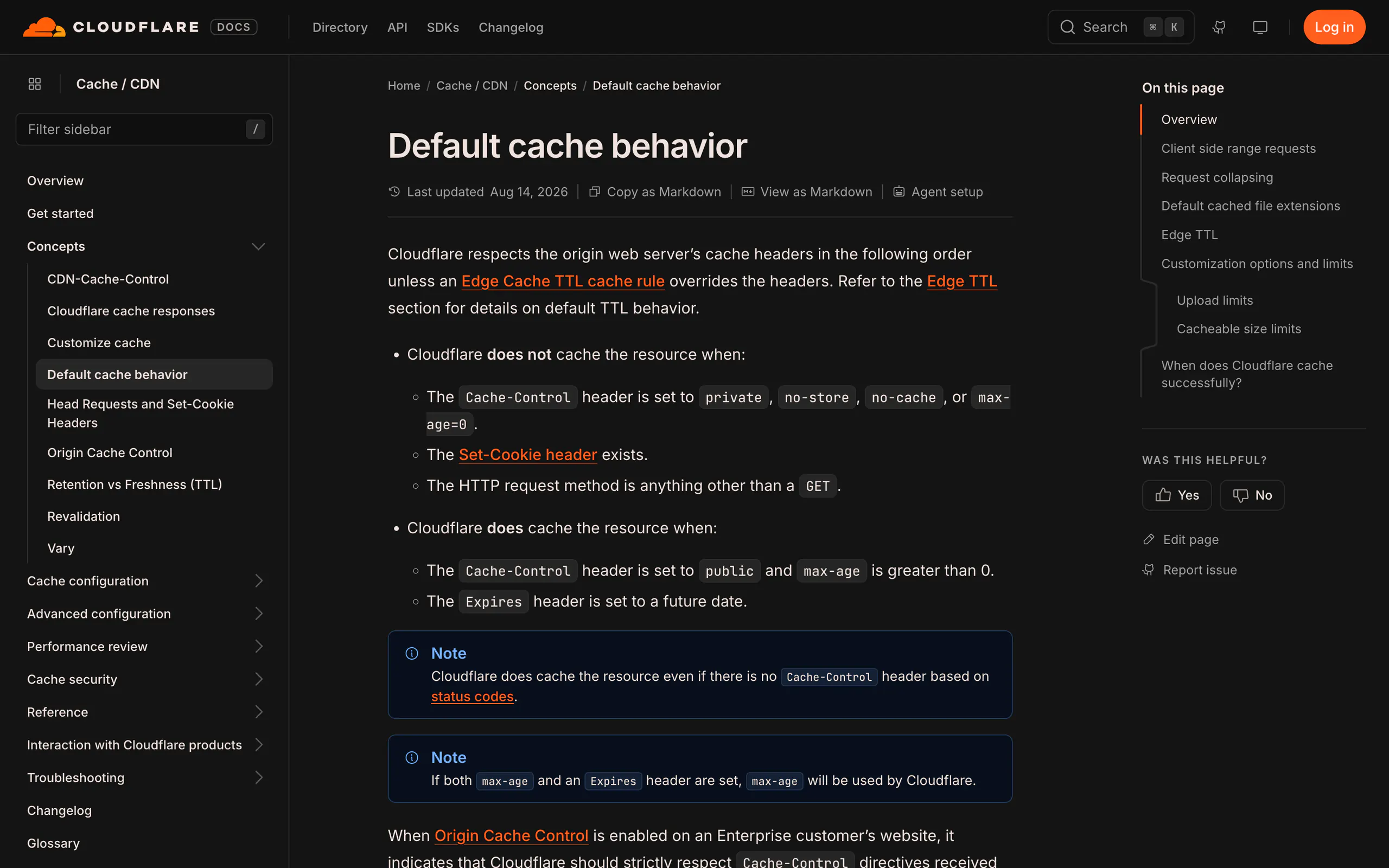Open the Edge Cache TTL cache rule link
Image resolution: width=1389 pixels, height=868 pixels.
pyautogui.click(x=563, y=282)
